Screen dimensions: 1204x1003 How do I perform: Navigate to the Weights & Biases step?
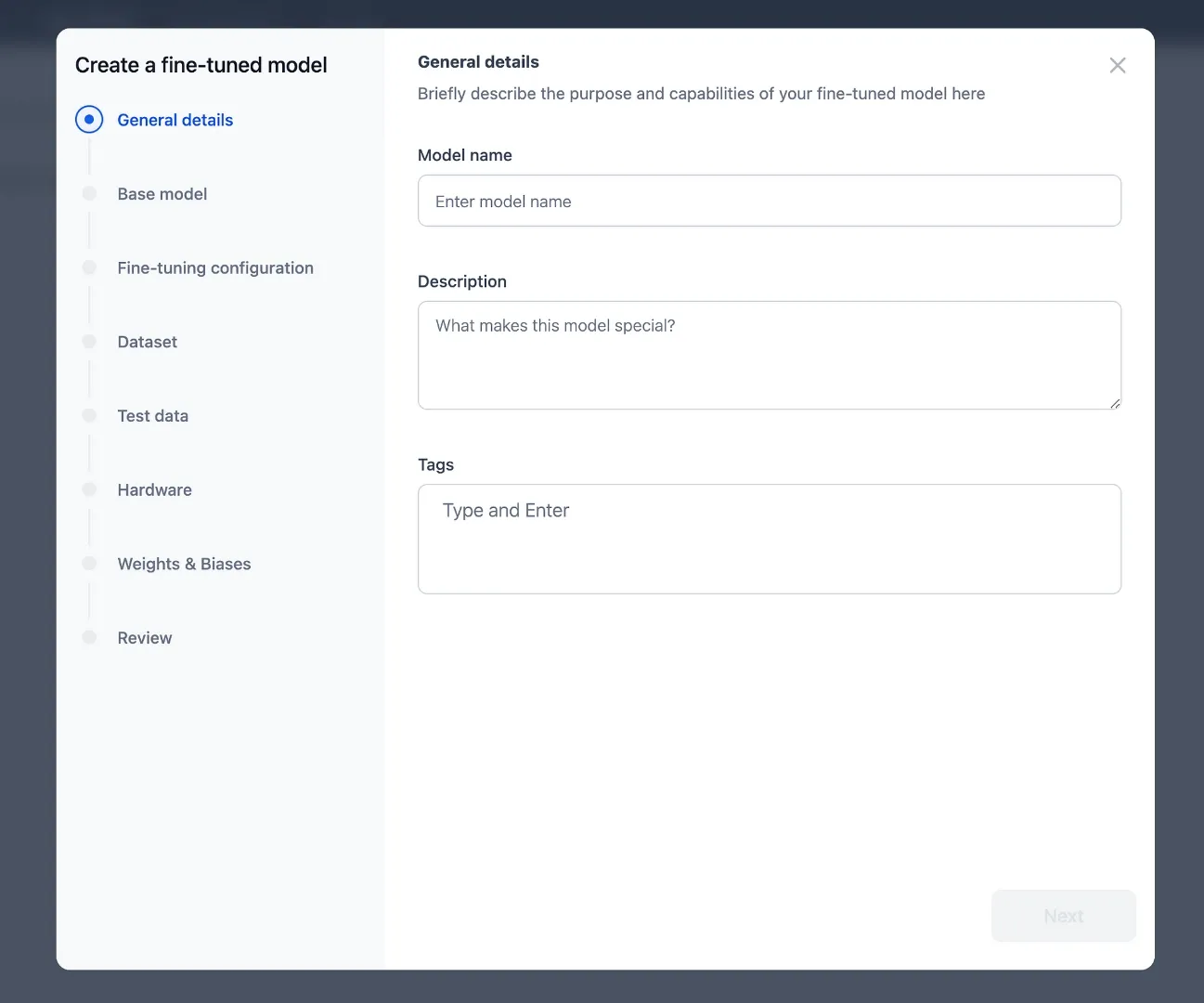184,564
